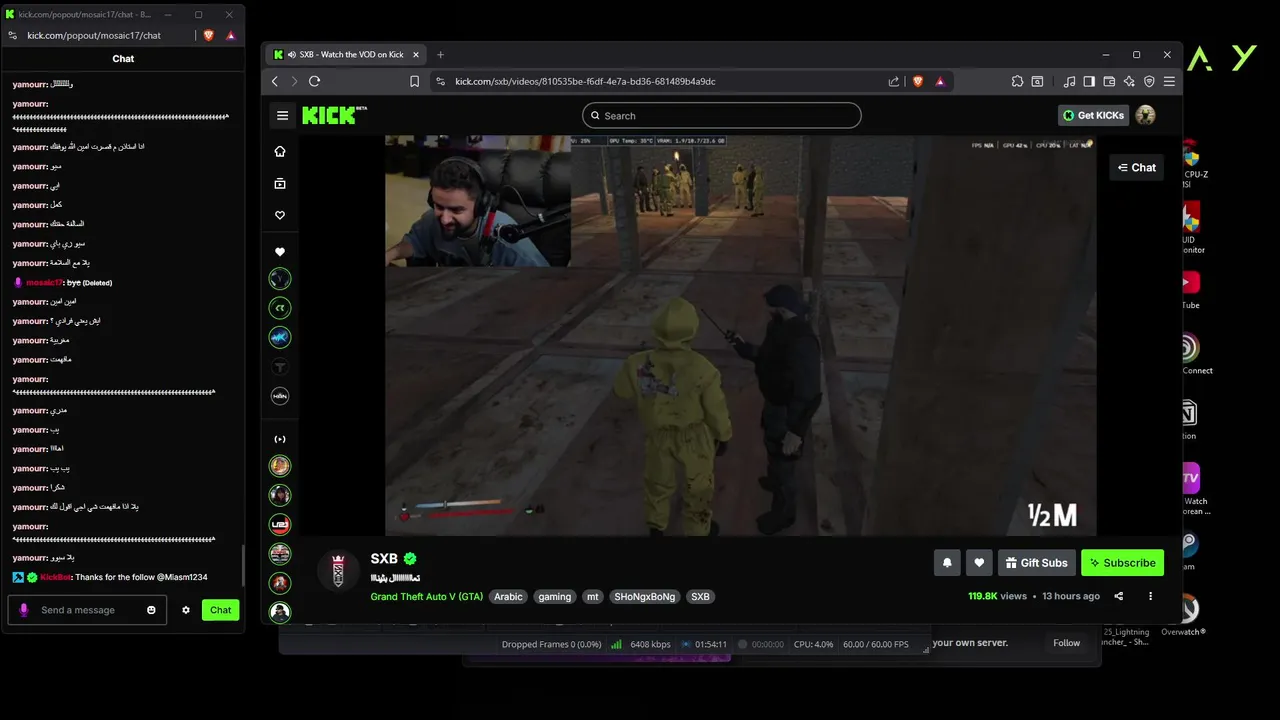1280x720 pixels.
Task: Open the Leo AI sparkle icon
Action: 1129,82
